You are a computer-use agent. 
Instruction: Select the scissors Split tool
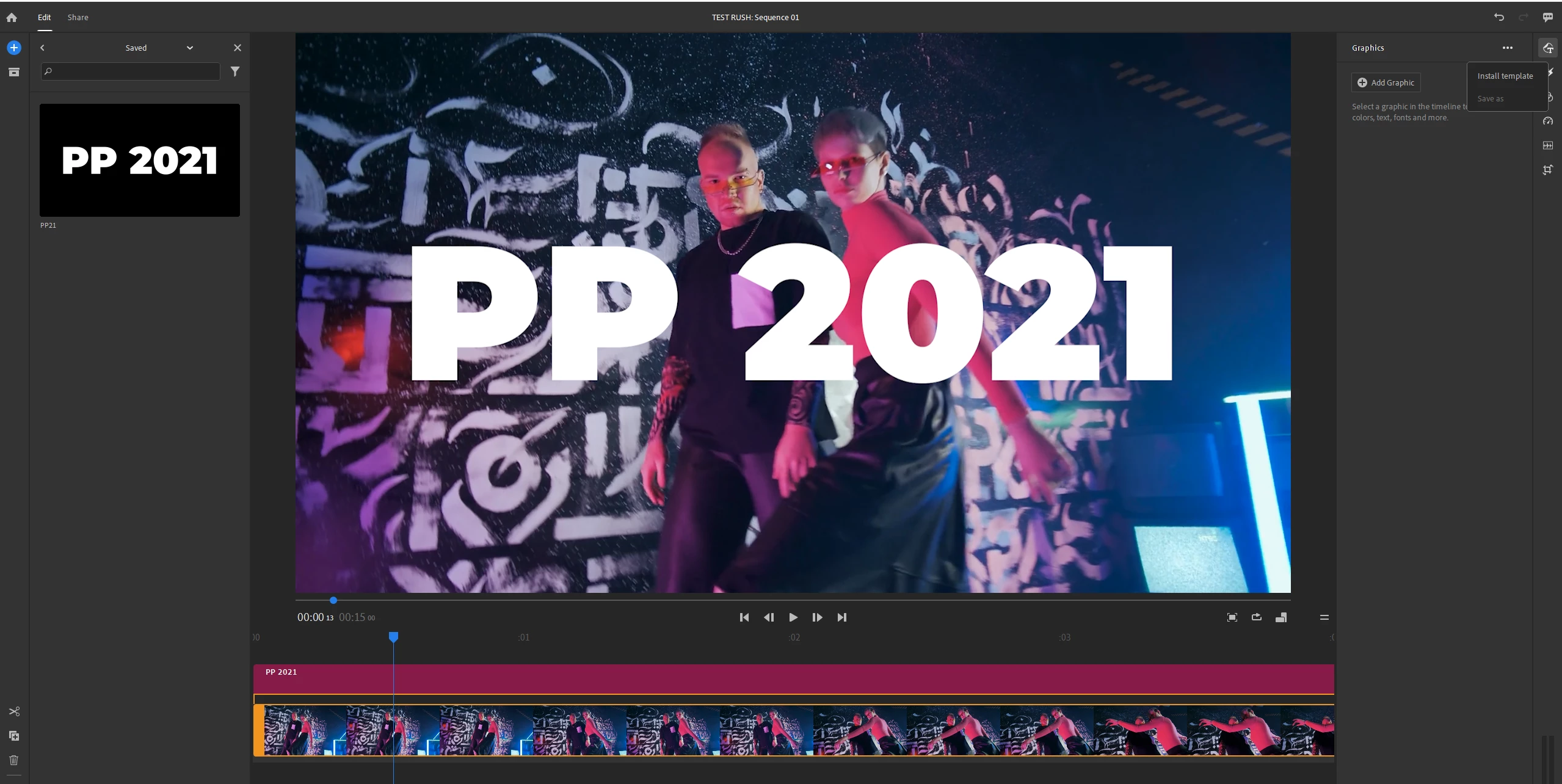pyautogui.click(x=14, y=711)
